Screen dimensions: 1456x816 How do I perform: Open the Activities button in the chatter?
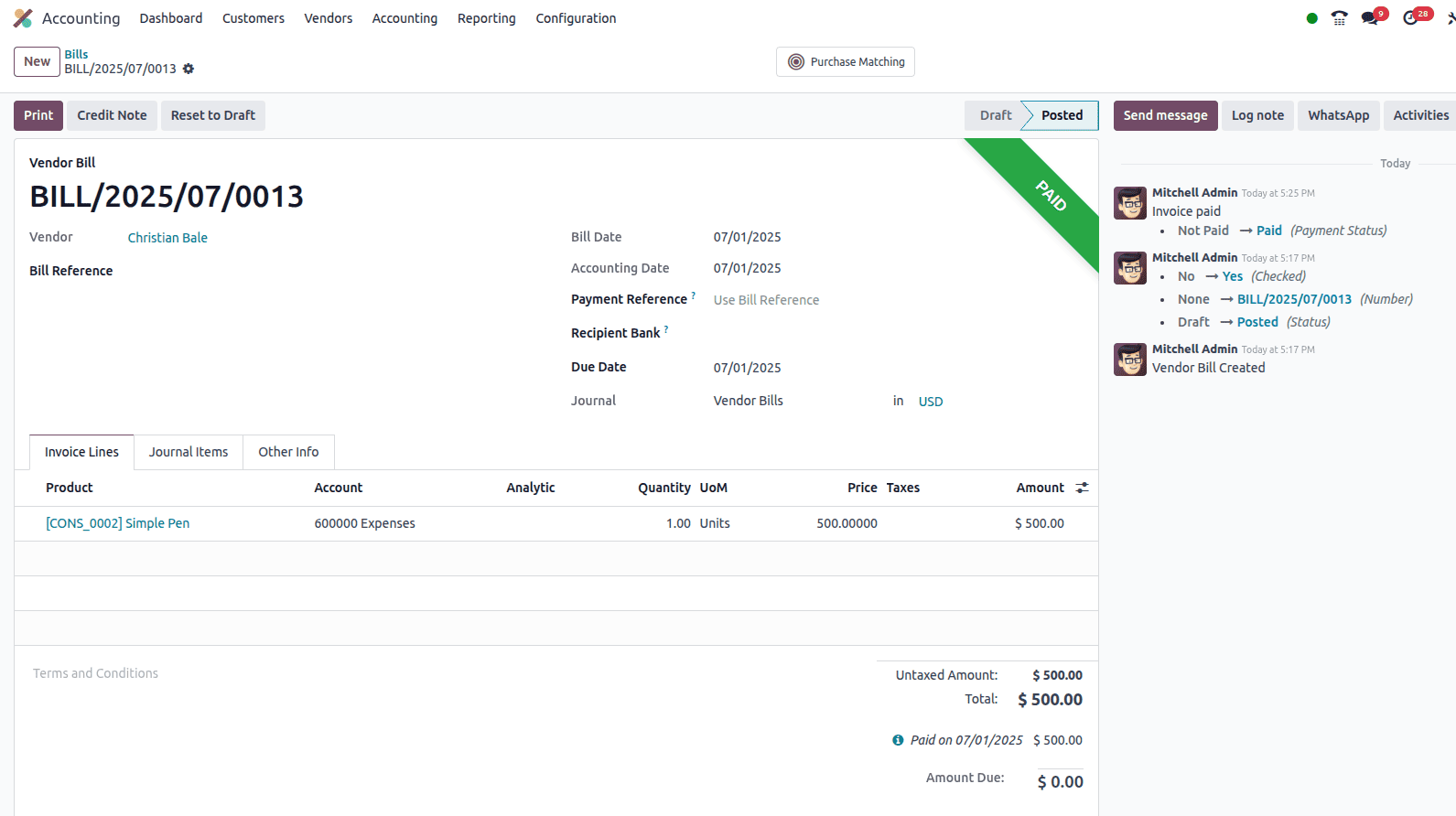coord(1420,115)
